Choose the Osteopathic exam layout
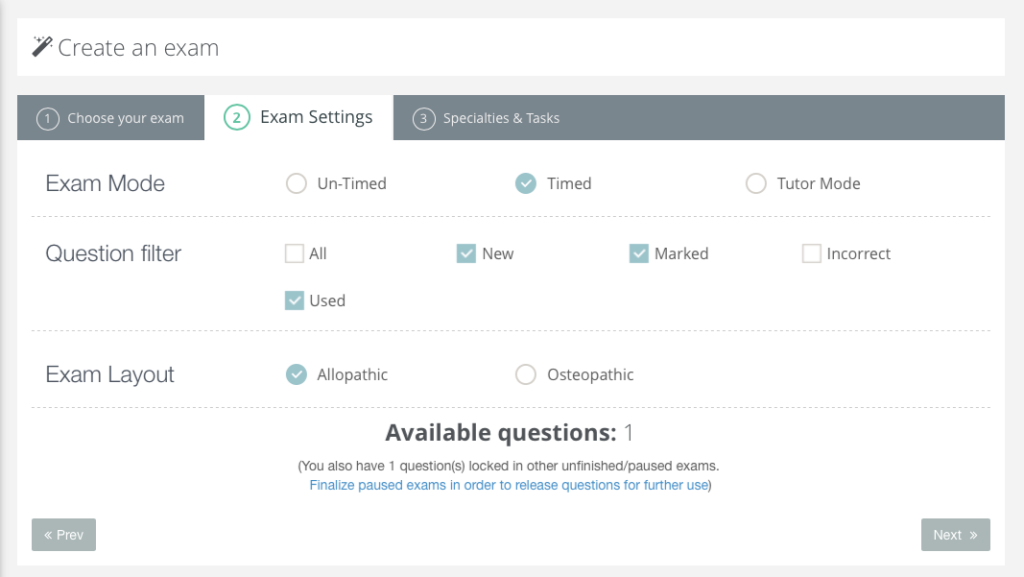 point(526,374)
